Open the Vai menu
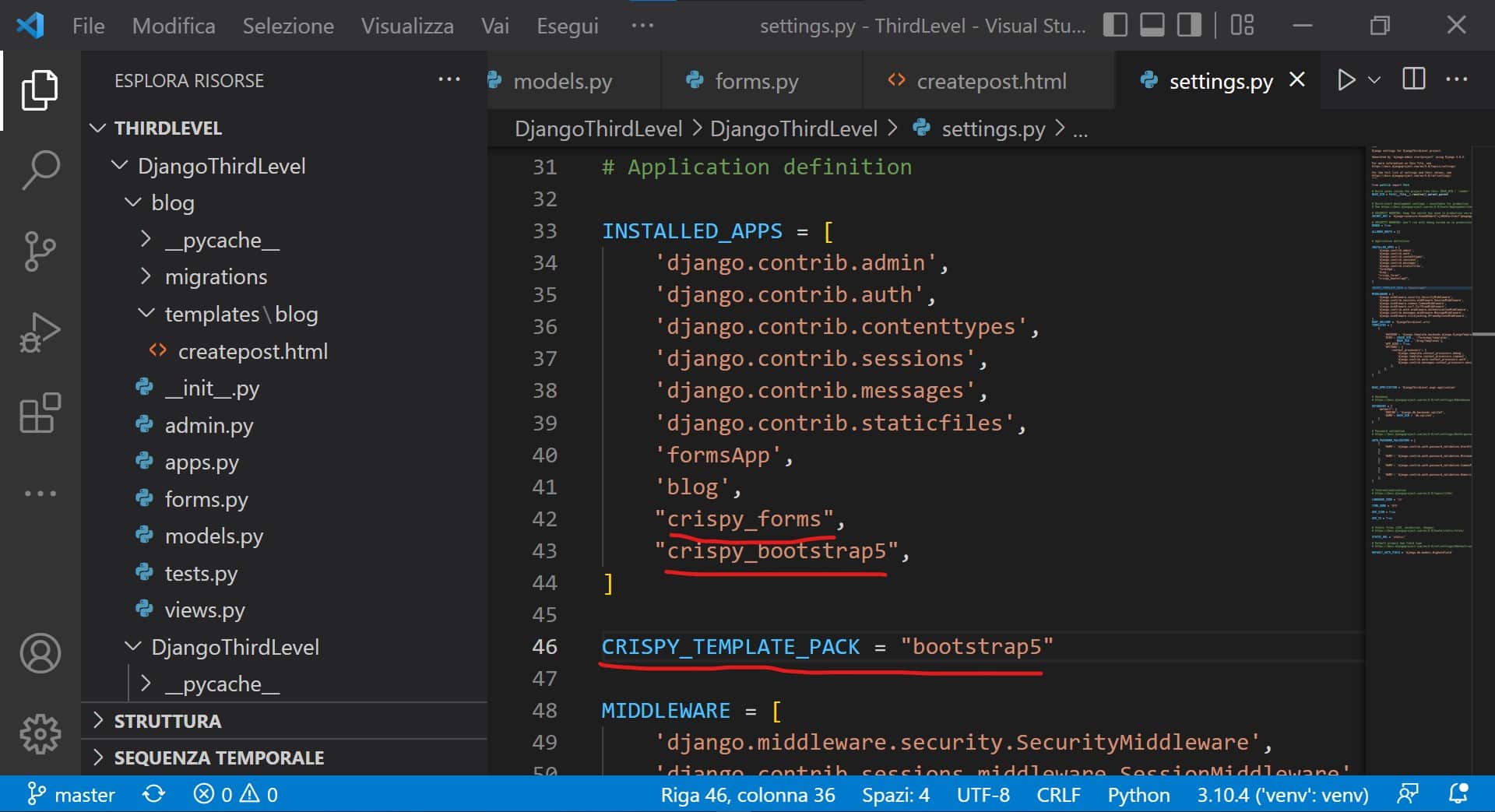Screen dimensions: 1495x812 coord(495,26)
